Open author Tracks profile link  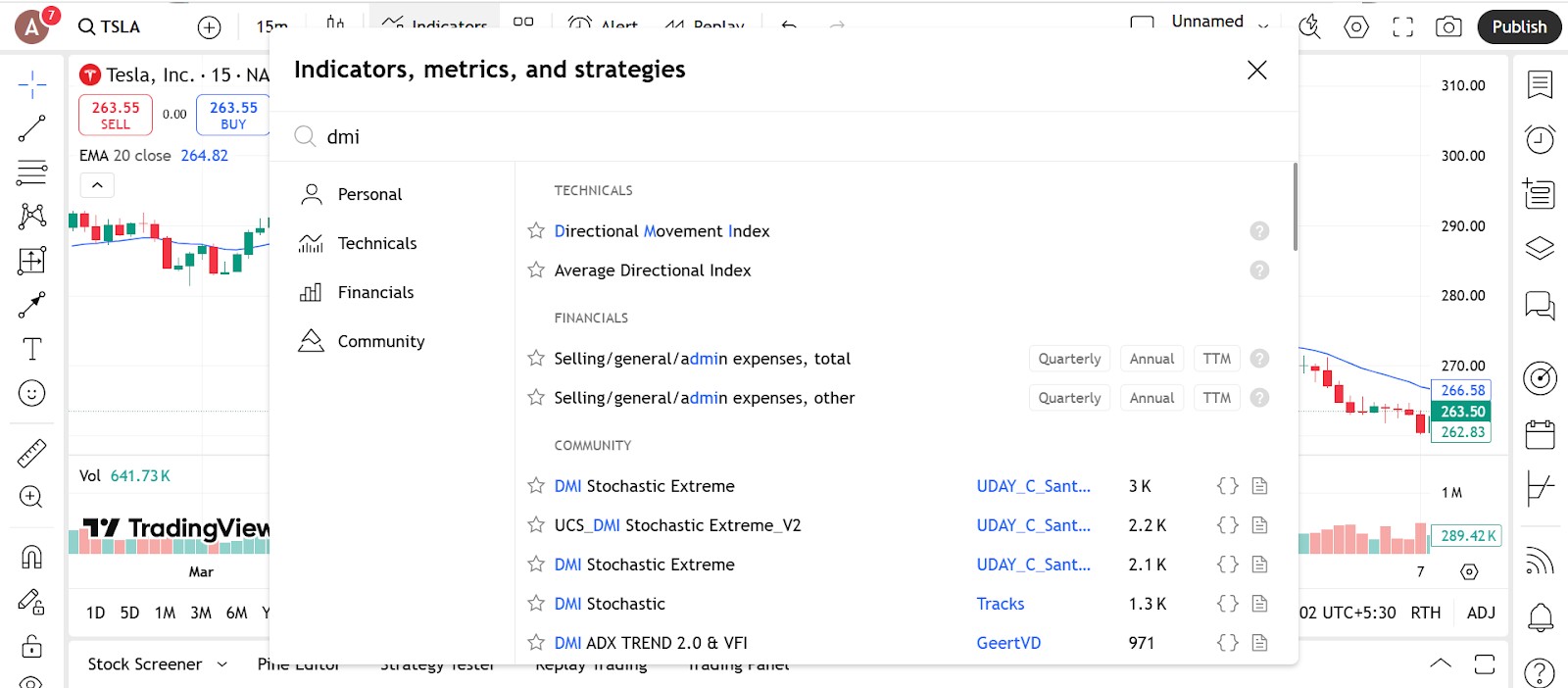[x=1001, y=604]
